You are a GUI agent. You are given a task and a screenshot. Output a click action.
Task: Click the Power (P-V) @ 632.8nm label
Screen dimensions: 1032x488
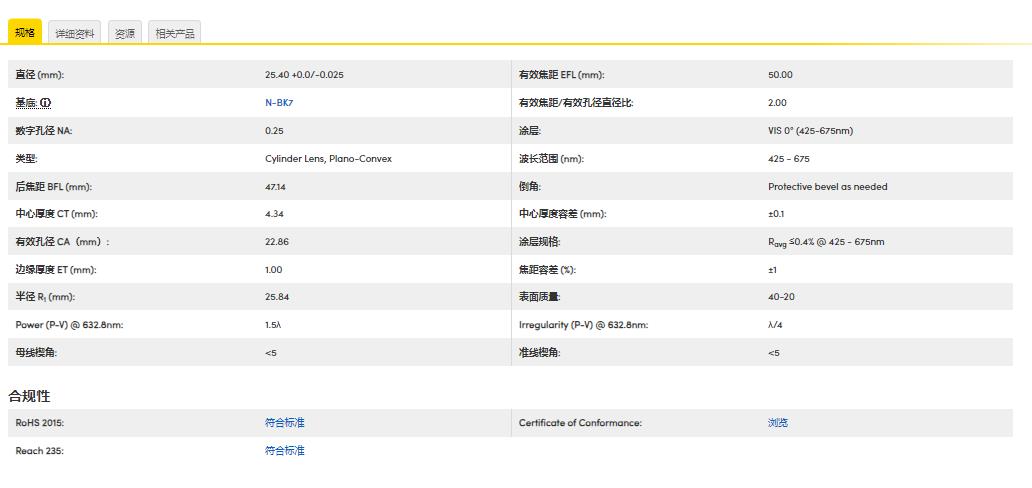point(69,325)
